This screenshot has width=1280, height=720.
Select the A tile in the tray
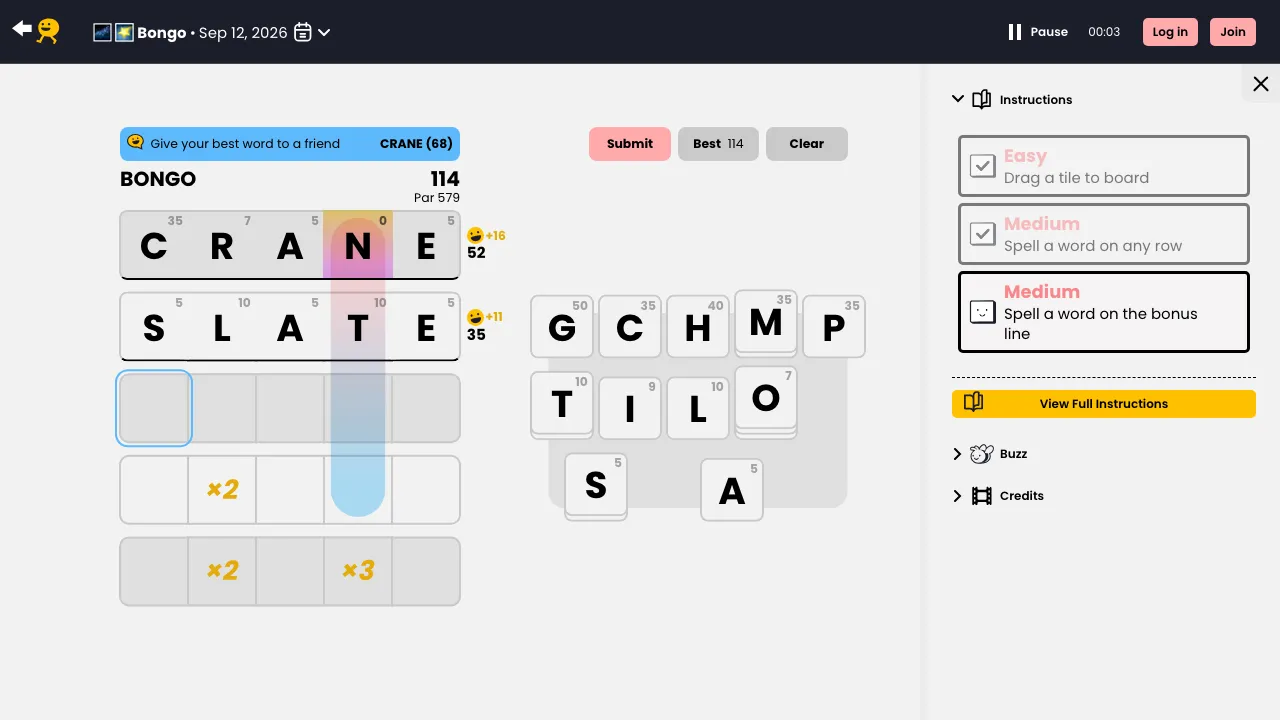pos(732,490)
